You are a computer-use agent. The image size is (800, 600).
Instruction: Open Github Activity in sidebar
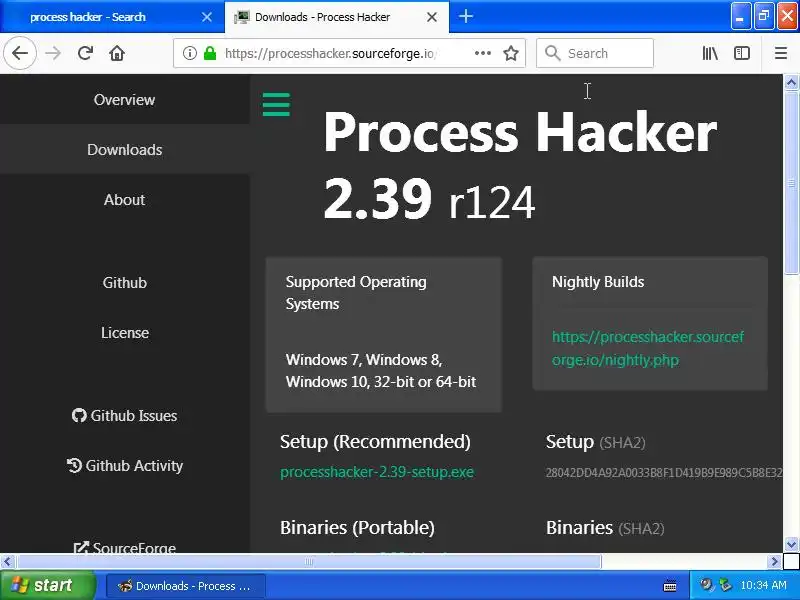point(124,465)
